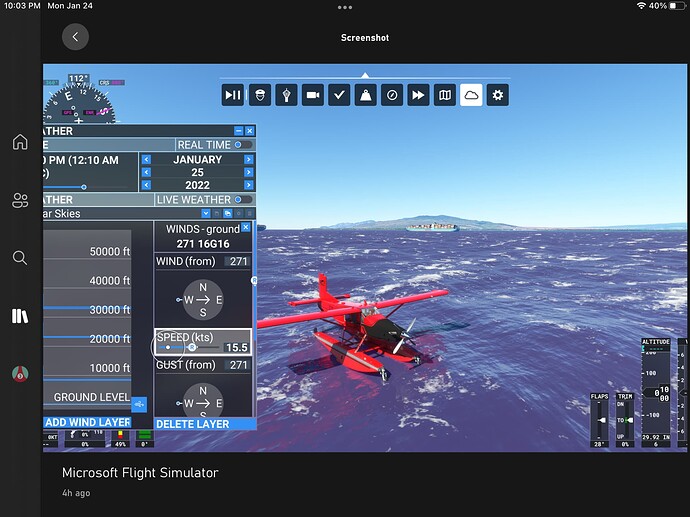Enable the Live Weather toggle
The image size is (690, 517).
point(243,200)
